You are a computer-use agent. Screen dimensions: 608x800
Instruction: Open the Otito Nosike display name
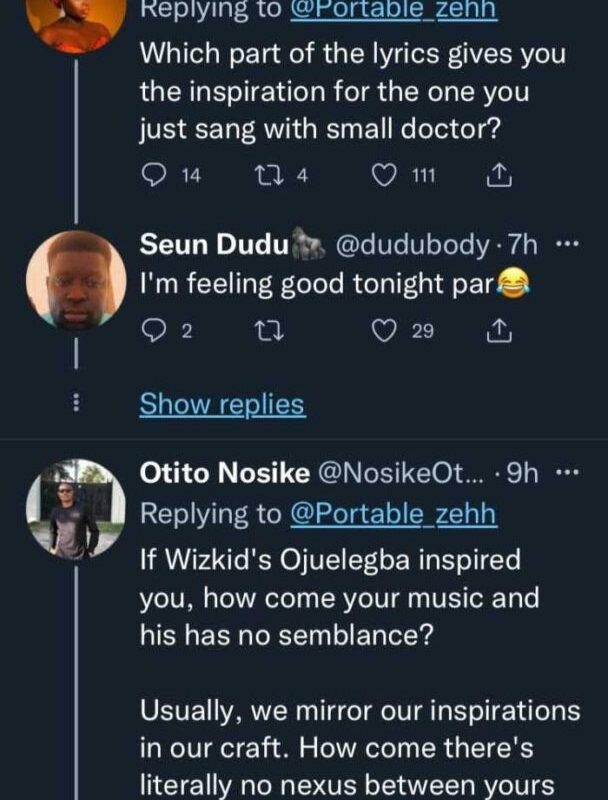point(224,473)
